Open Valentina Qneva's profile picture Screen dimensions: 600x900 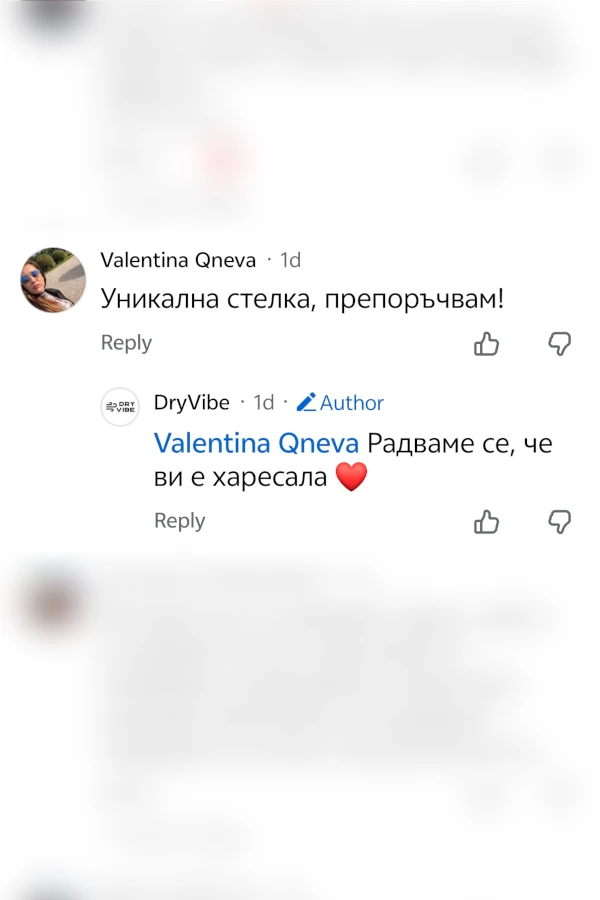coord(53,280)
